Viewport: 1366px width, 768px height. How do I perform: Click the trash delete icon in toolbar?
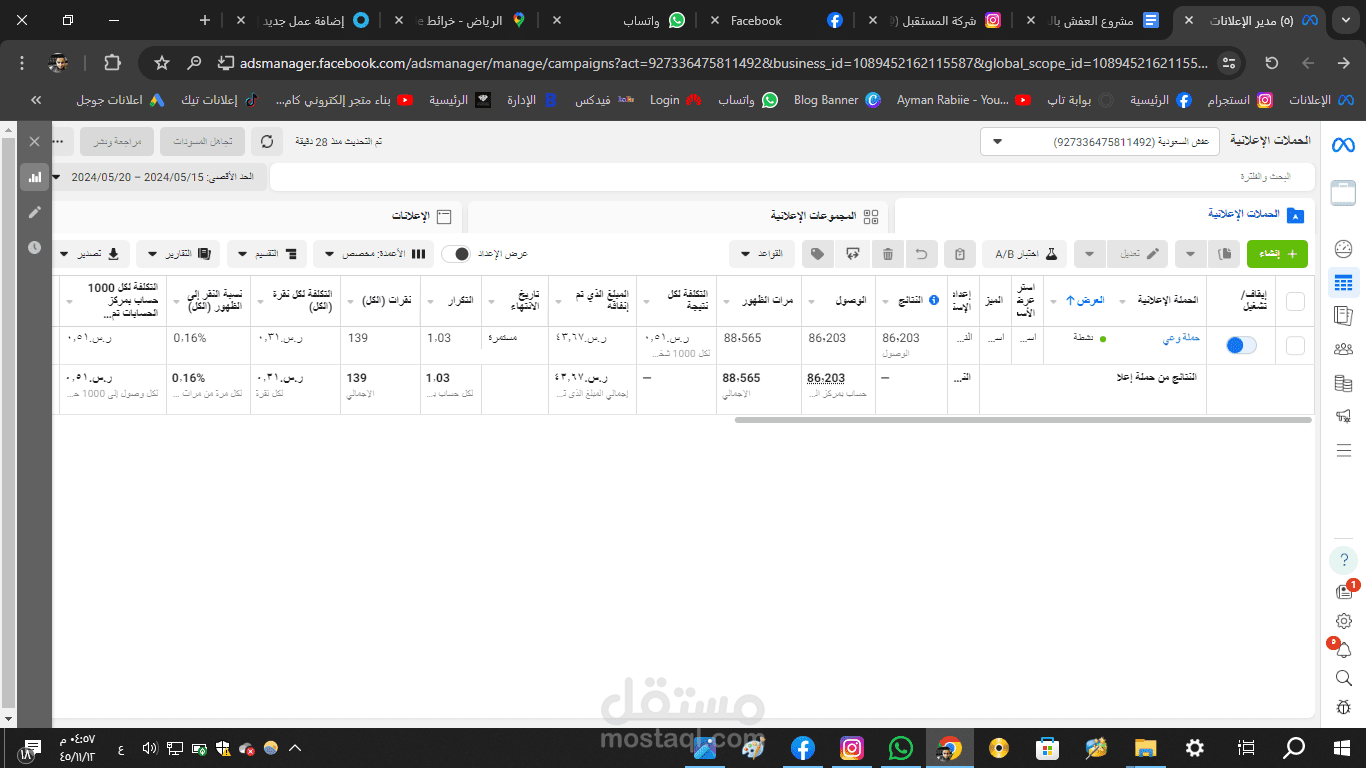click(888, 254)
